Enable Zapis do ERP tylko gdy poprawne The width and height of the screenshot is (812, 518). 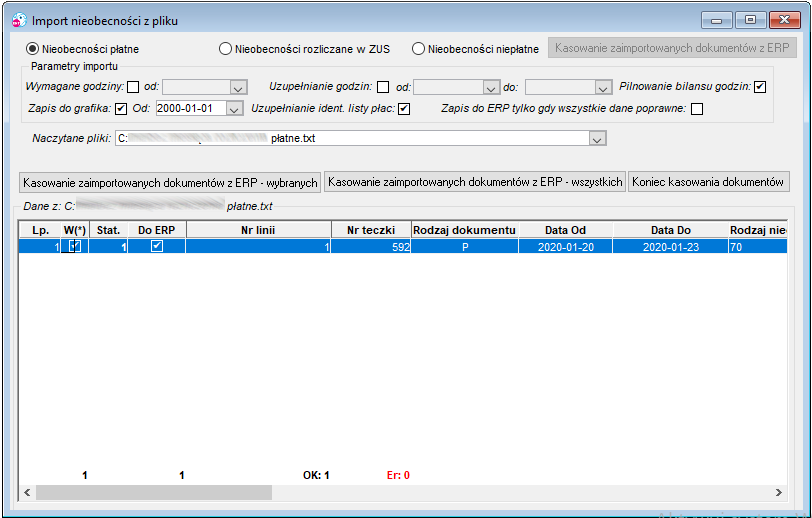697,109
